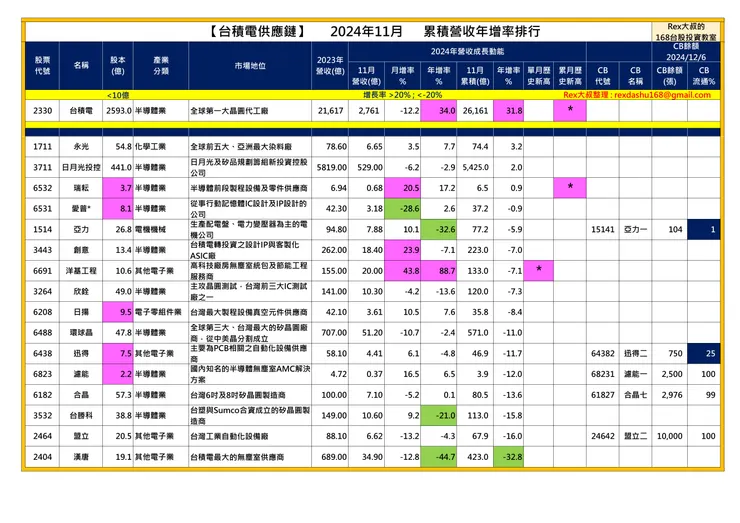Select the green -32.8 cumulative growth cell

(508, 457)
